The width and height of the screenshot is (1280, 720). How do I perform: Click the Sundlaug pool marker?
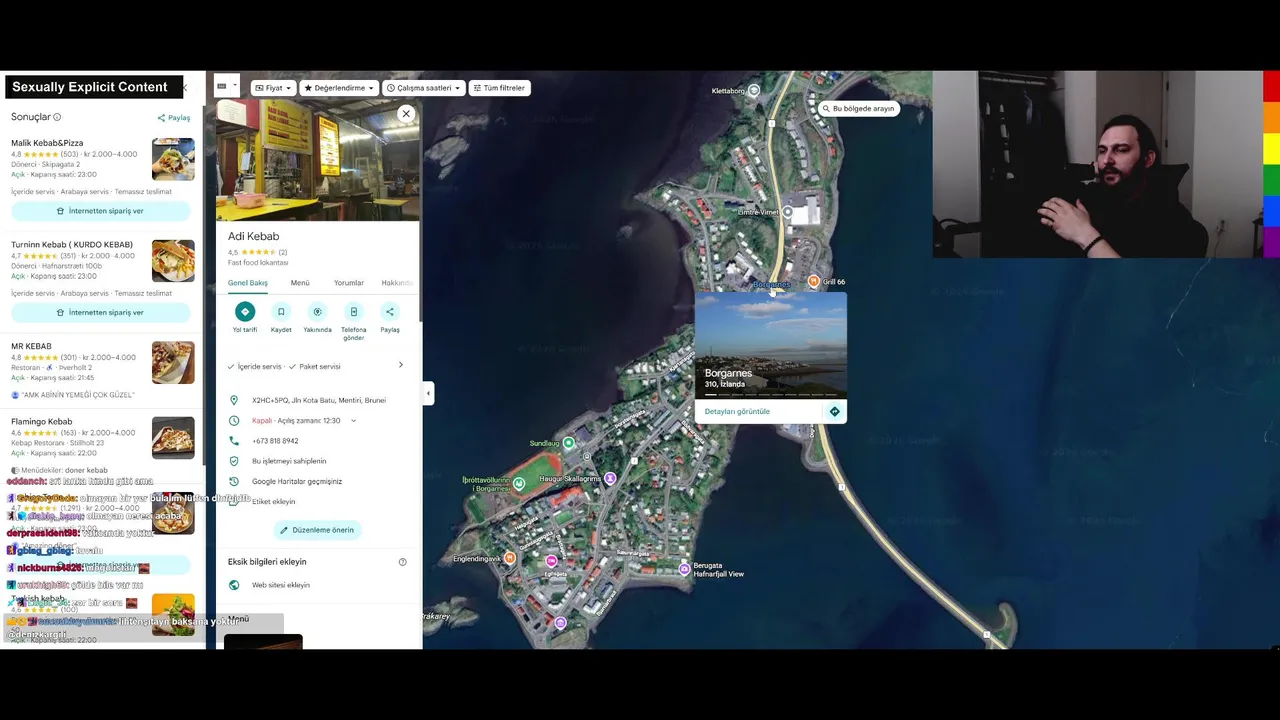tap(568, 442)
